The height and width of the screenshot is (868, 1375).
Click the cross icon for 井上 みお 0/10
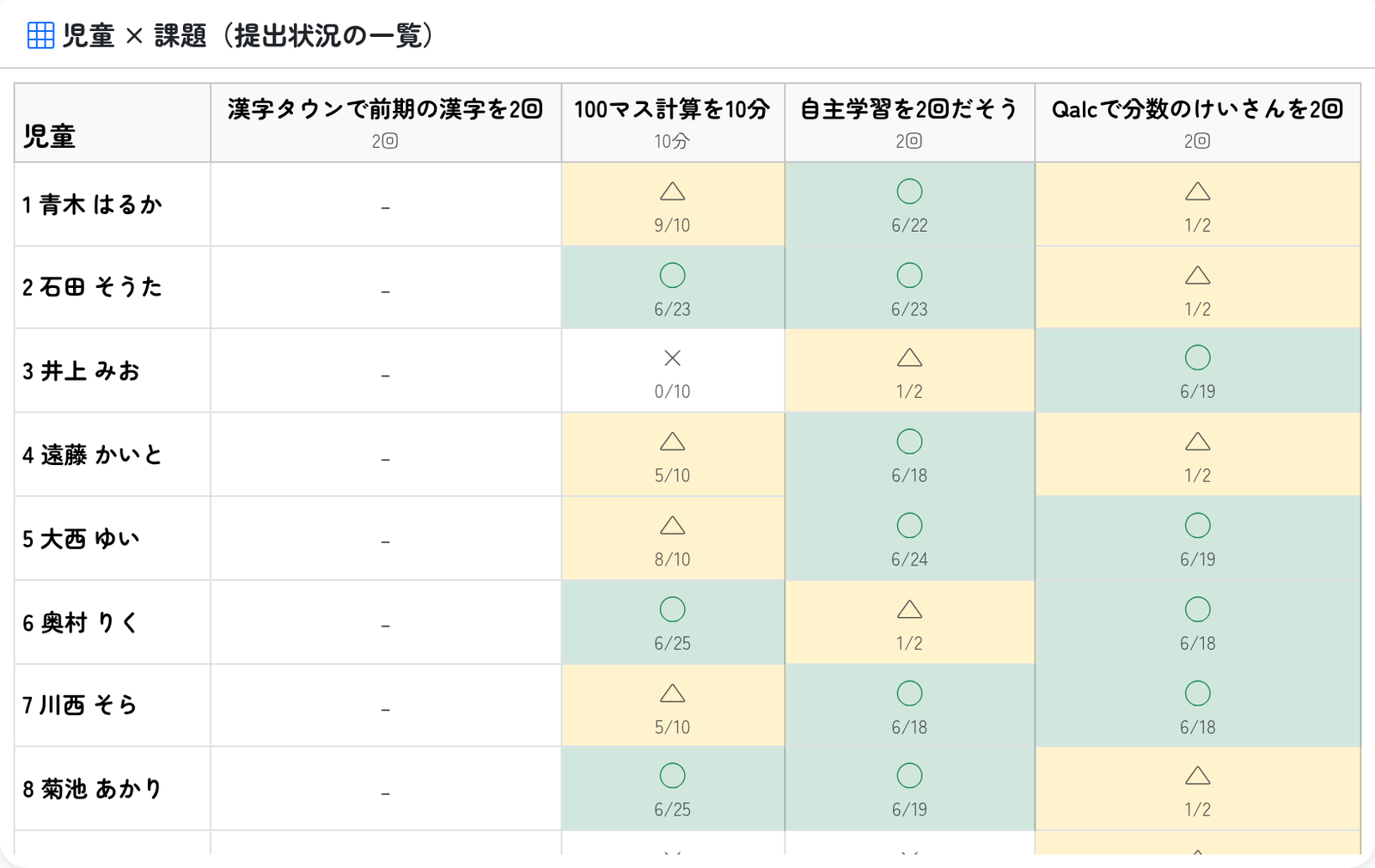[x=672, y=358]
